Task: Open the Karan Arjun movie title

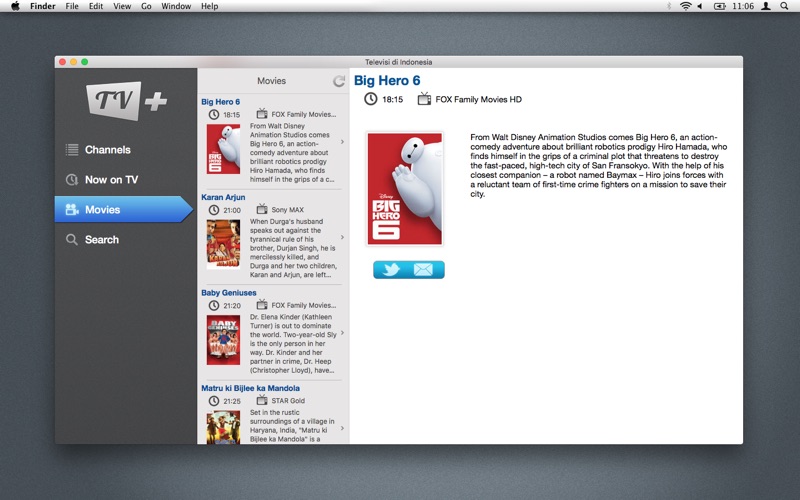Action: pyautogui.click(x=223, y=197)
